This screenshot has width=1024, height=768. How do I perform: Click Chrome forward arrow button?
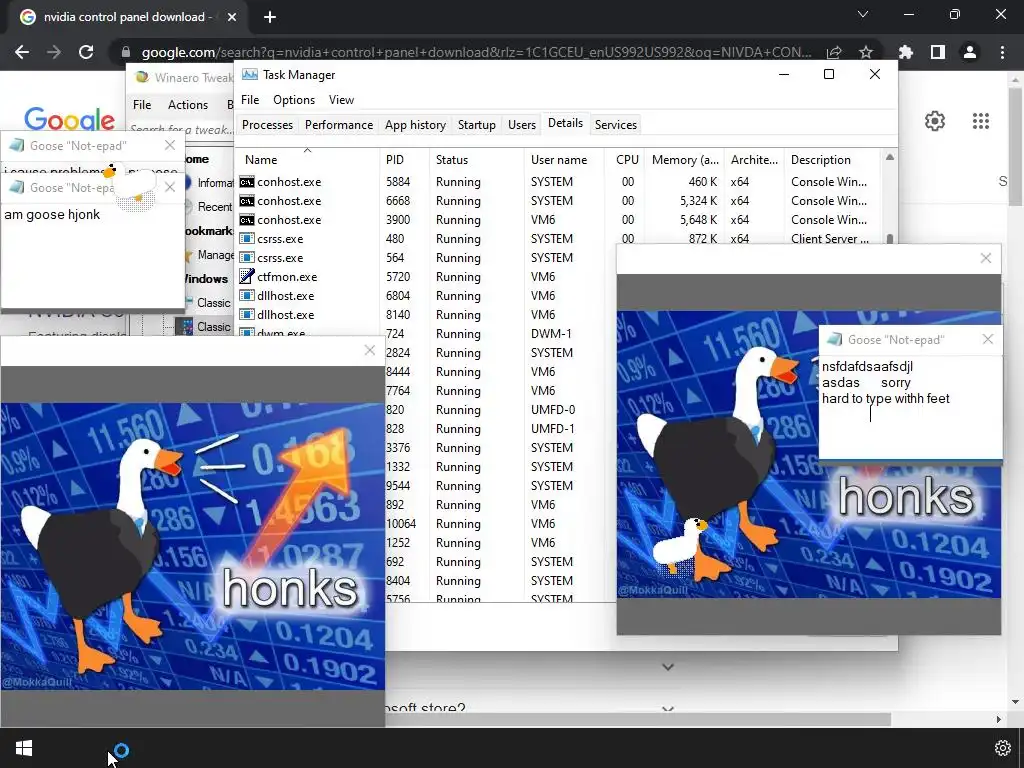point(54,52)
